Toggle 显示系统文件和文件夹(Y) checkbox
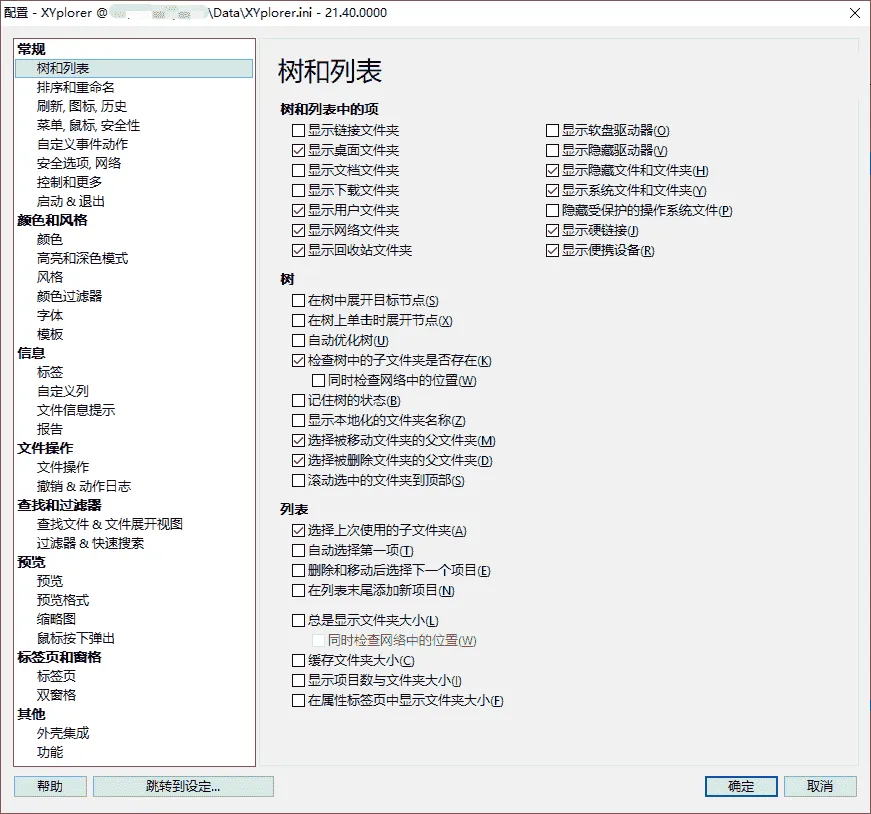Viewport: 871px width, 814px height. 552,191
